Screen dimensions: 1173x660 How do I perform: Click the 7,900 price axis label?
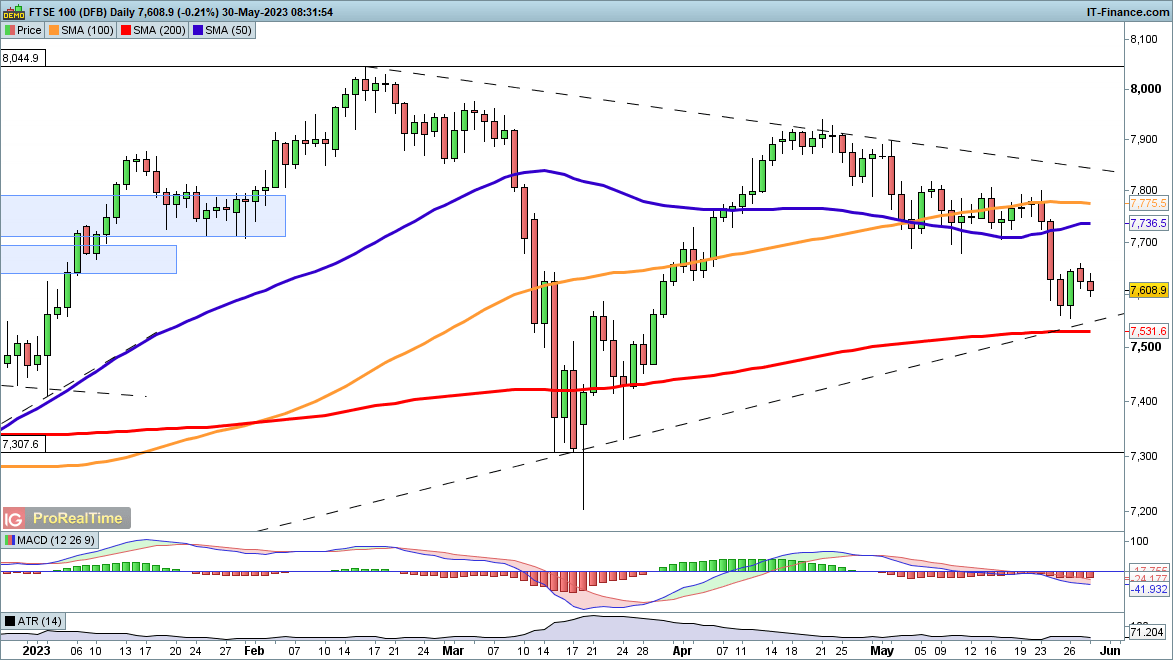coord(1145,140)
